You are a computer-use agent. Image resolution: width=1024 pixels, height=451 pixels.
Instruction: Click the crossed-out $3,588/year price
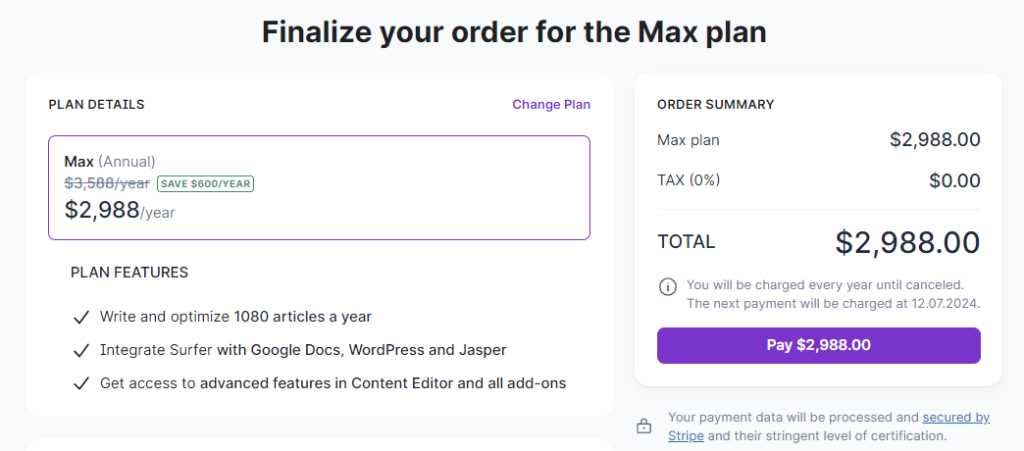(107, 183)
